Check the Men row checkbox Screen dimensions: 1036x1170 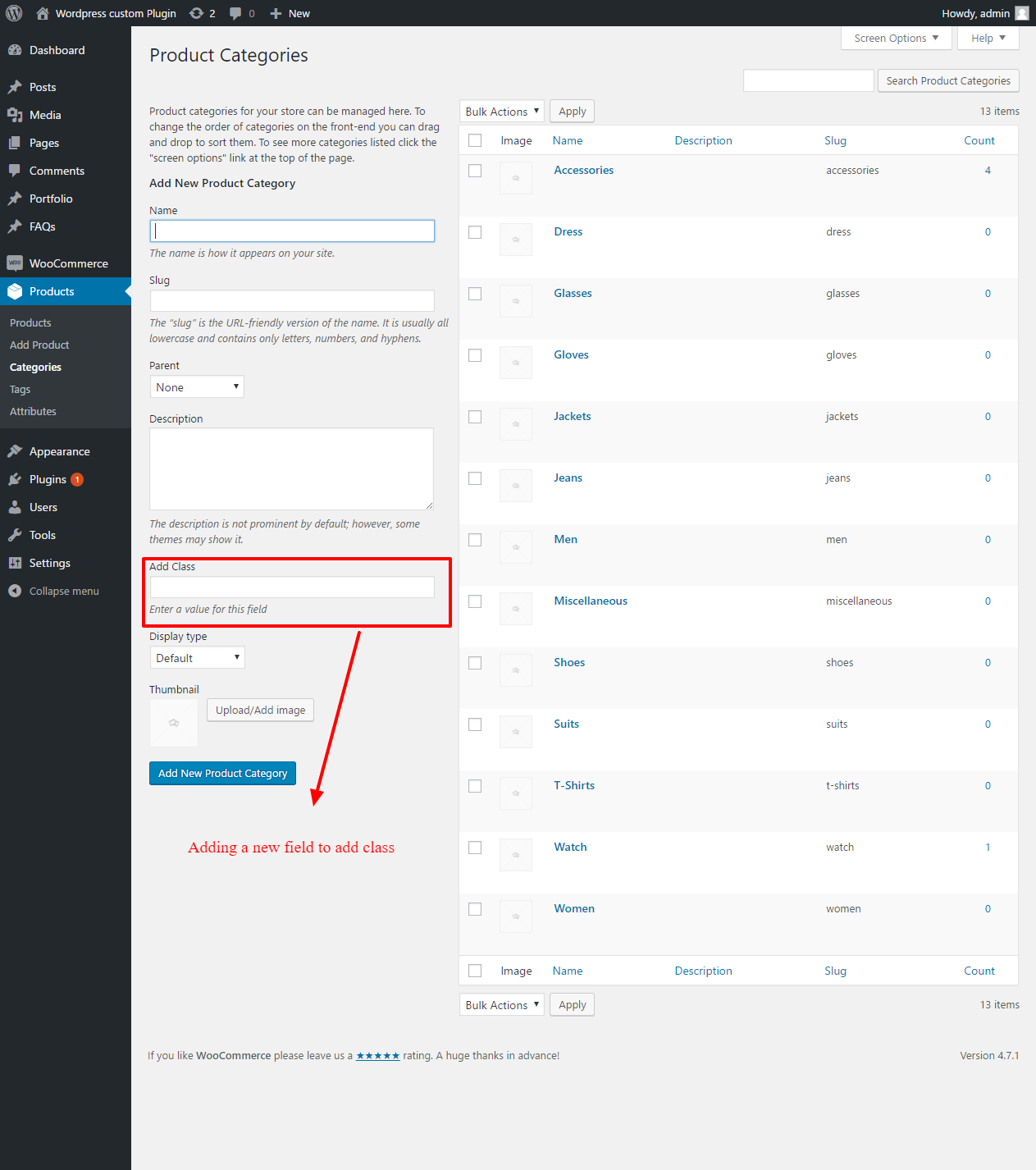[x=475, y=540]
